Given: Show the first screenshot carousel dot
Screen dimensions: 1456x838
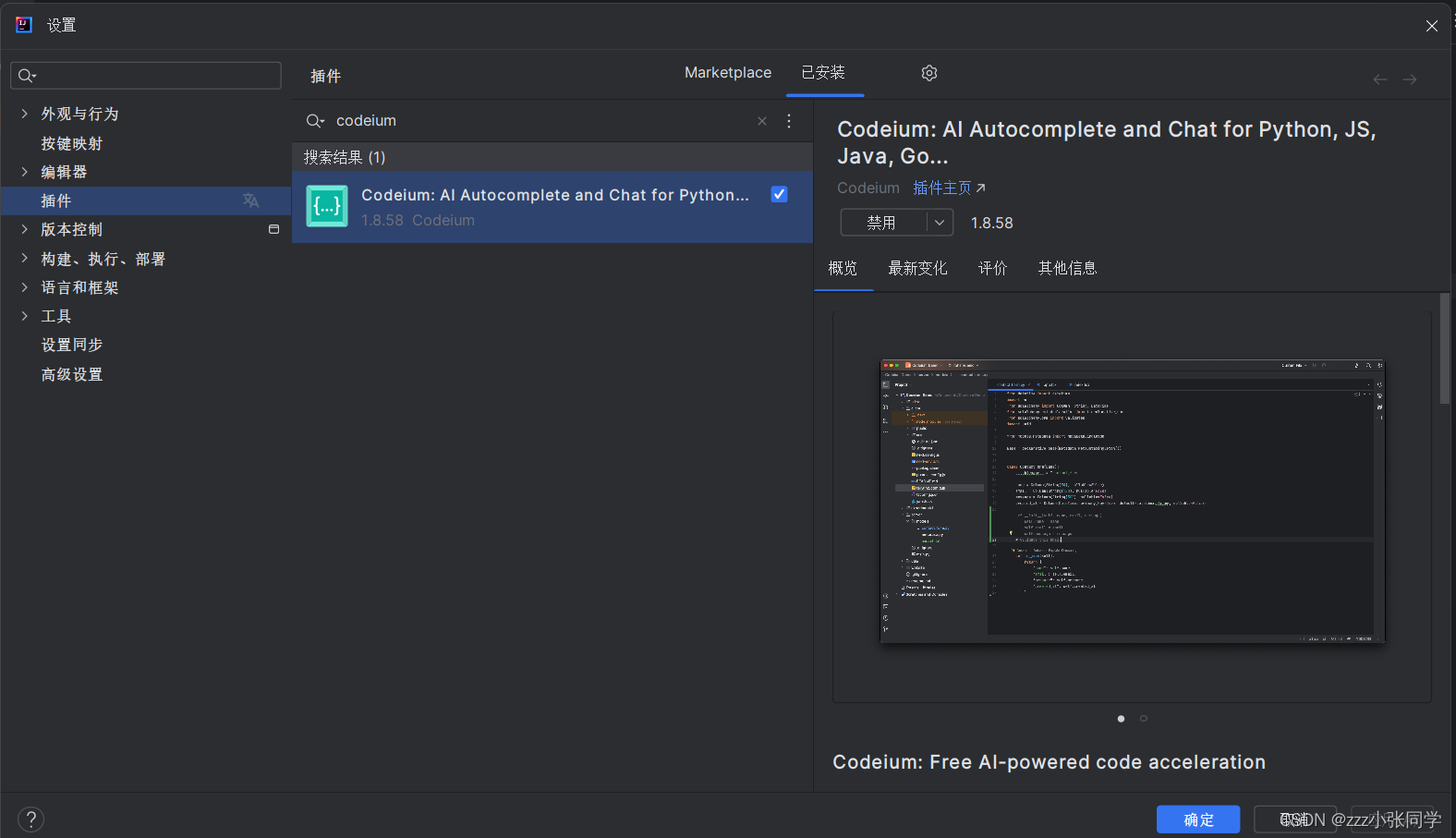Looking at the screenshot, I should pyautogui.click(x=1121, y=719).
